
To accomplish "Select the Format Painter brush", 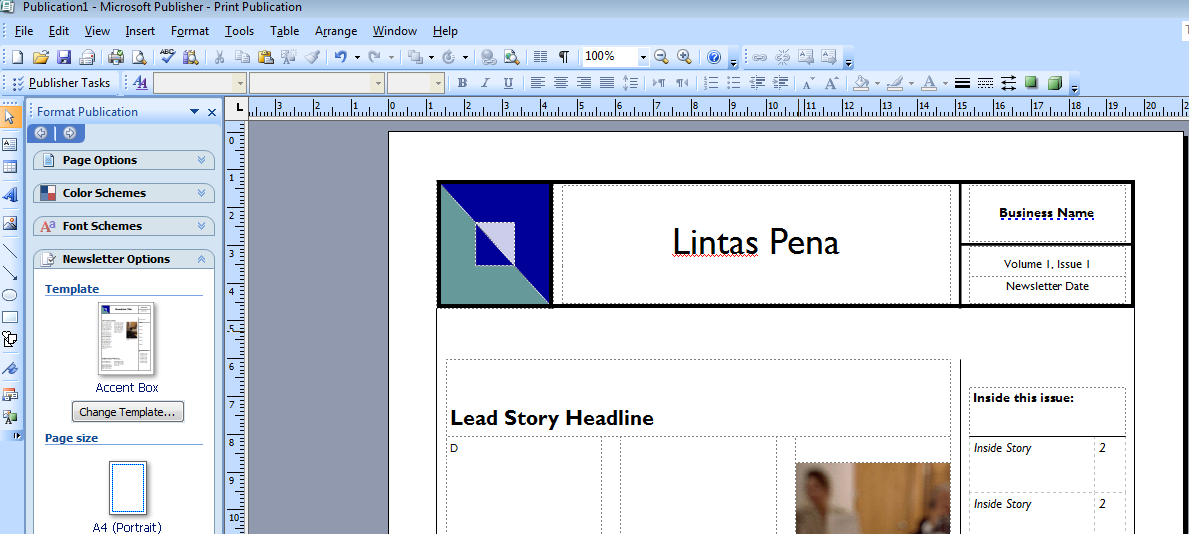I will tap(312, 57).
